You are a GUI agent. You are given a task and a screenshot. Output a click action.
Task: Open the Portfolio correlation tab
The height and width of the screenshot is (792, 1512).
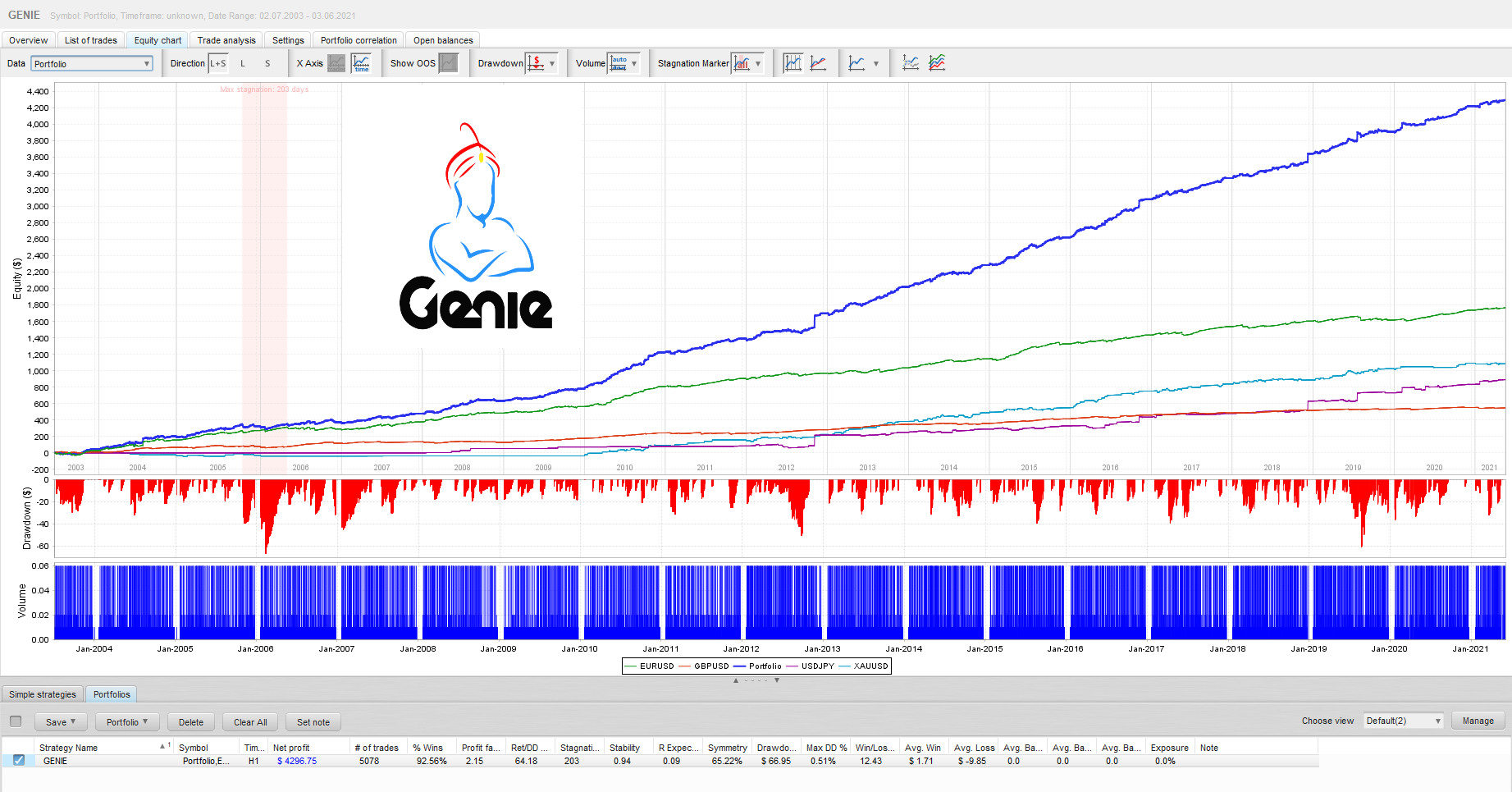point(359,40)
